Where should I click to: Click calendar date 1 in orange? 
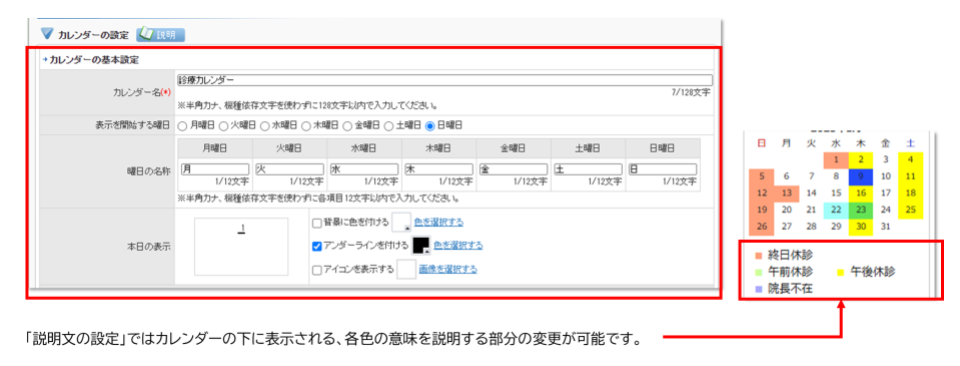tap(836, 160)
